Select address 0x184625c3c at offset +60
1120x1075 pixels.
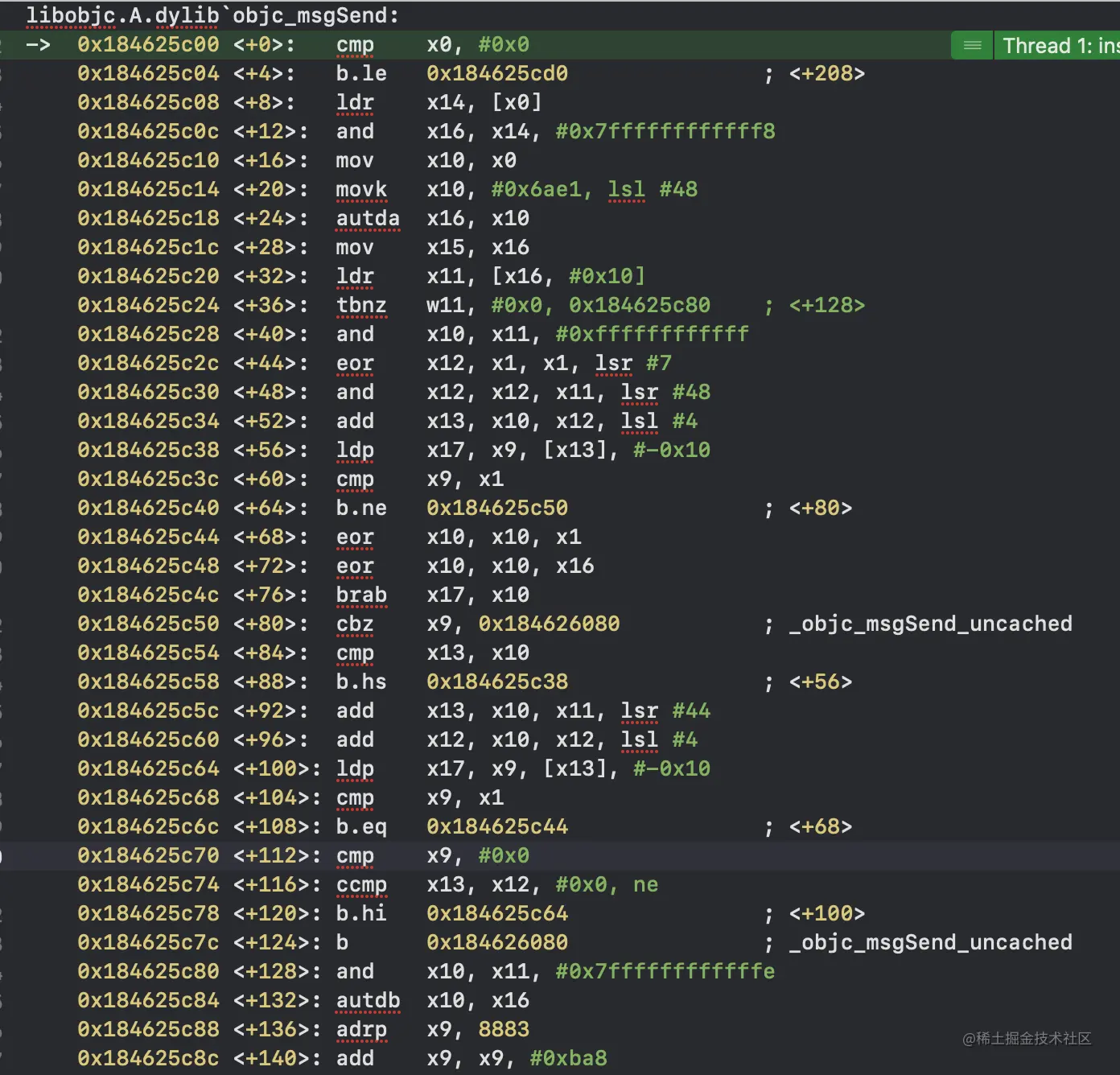tap(148, 480)
